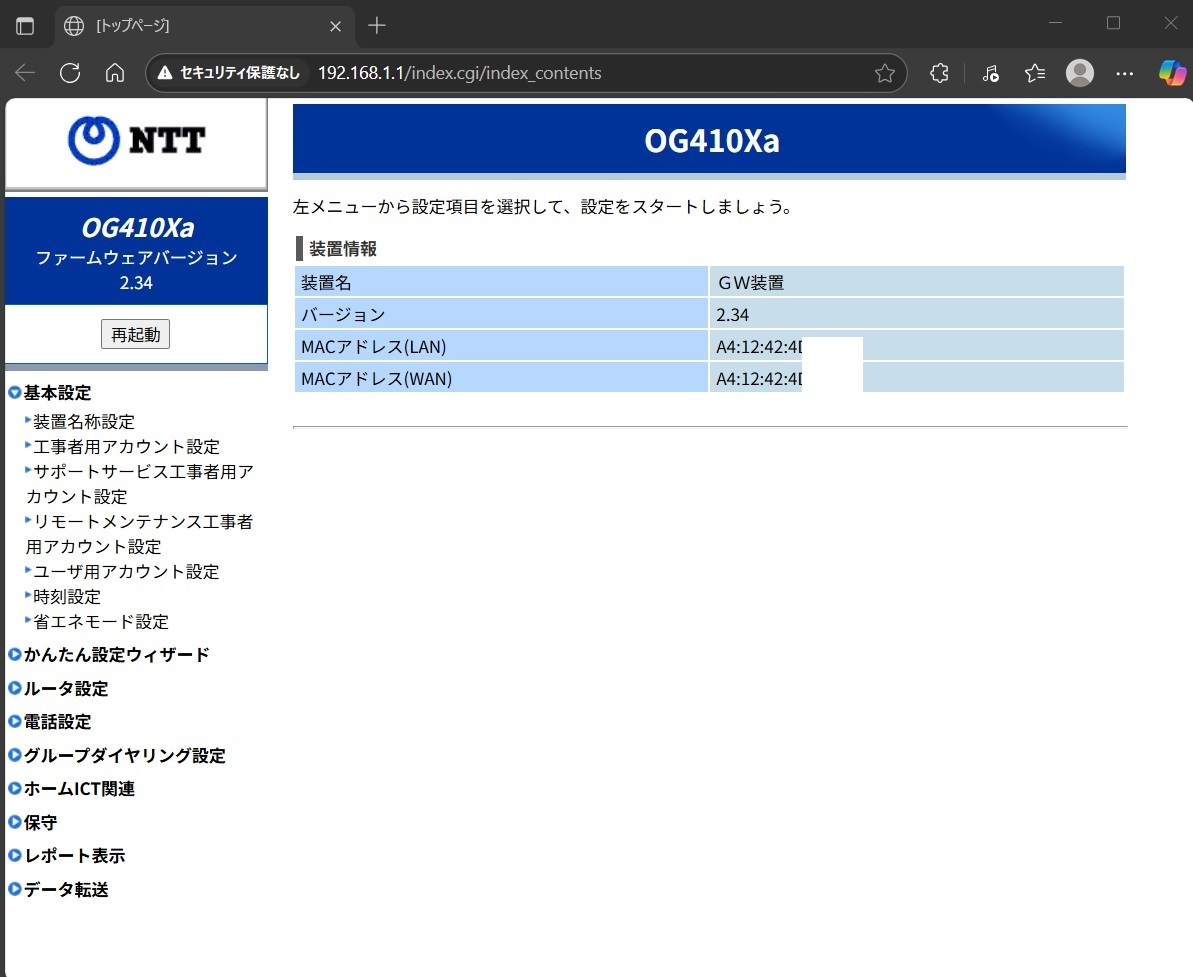Go to the browser home page
The height and width of the screenshot is (977, 1193).
click(115, 73)
